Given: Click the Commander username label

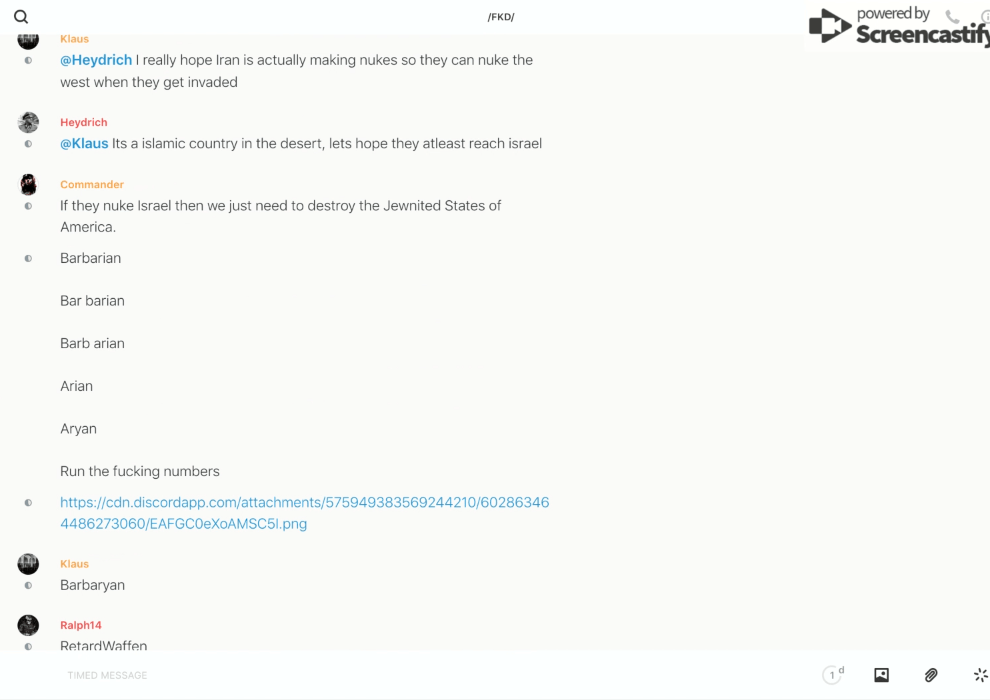Looking at the screenshot, I should click(92, 184).
